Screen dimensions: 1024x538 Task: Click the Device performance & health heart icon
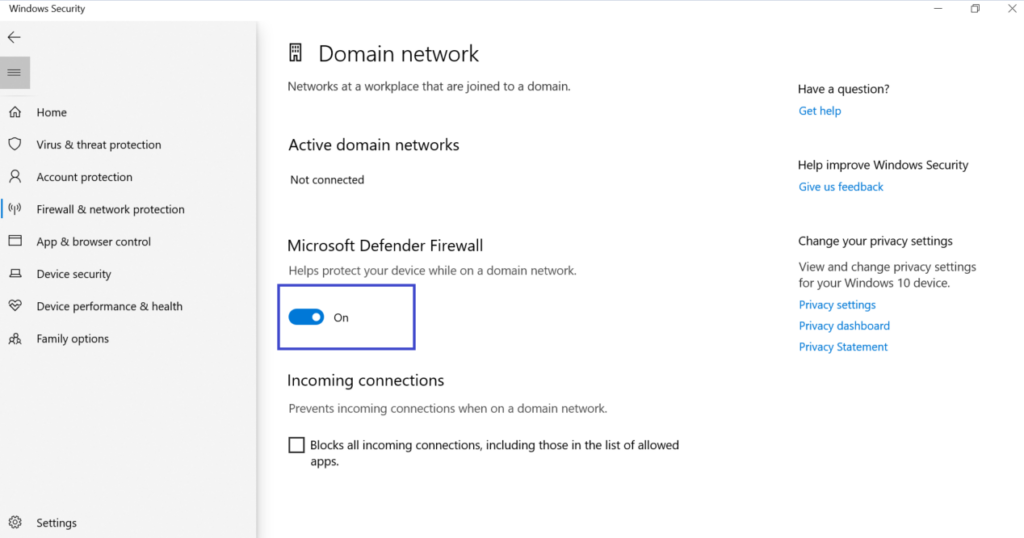(15, 306)
